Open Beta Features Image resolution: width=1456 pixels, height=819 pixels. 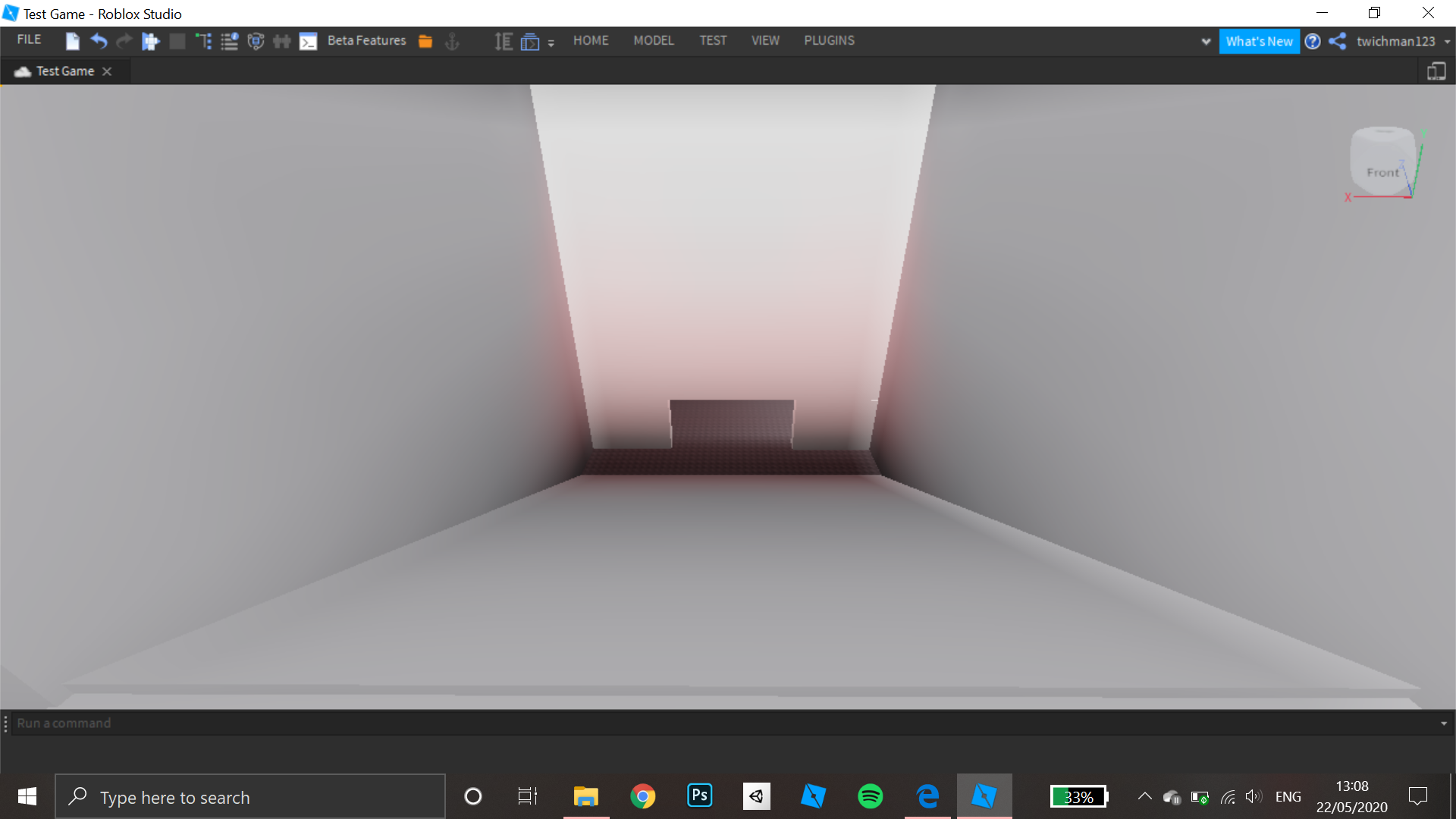pyautogui.click(x=366, y=40)
